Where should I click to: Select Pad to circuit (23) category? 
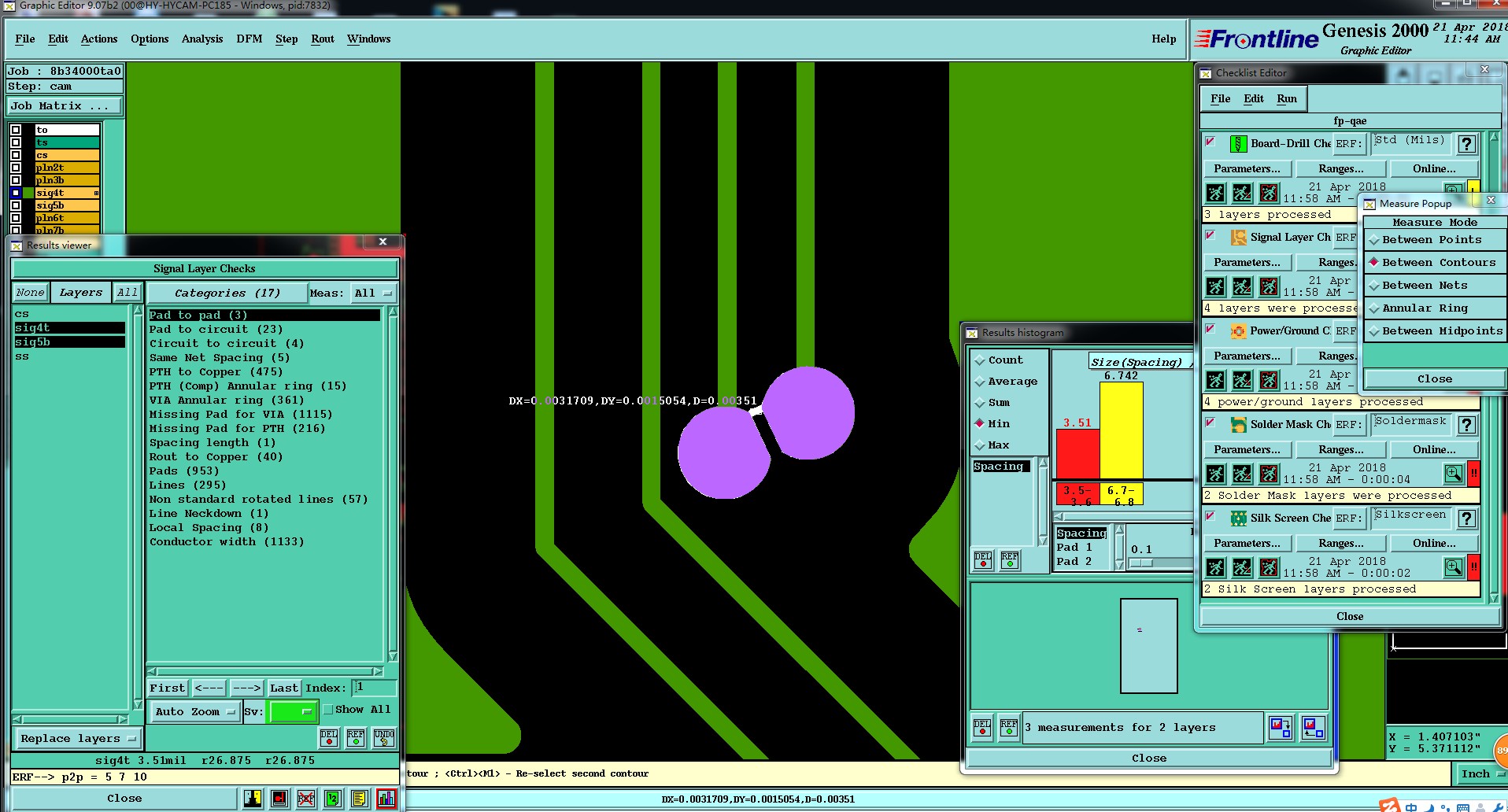(216, 329)
